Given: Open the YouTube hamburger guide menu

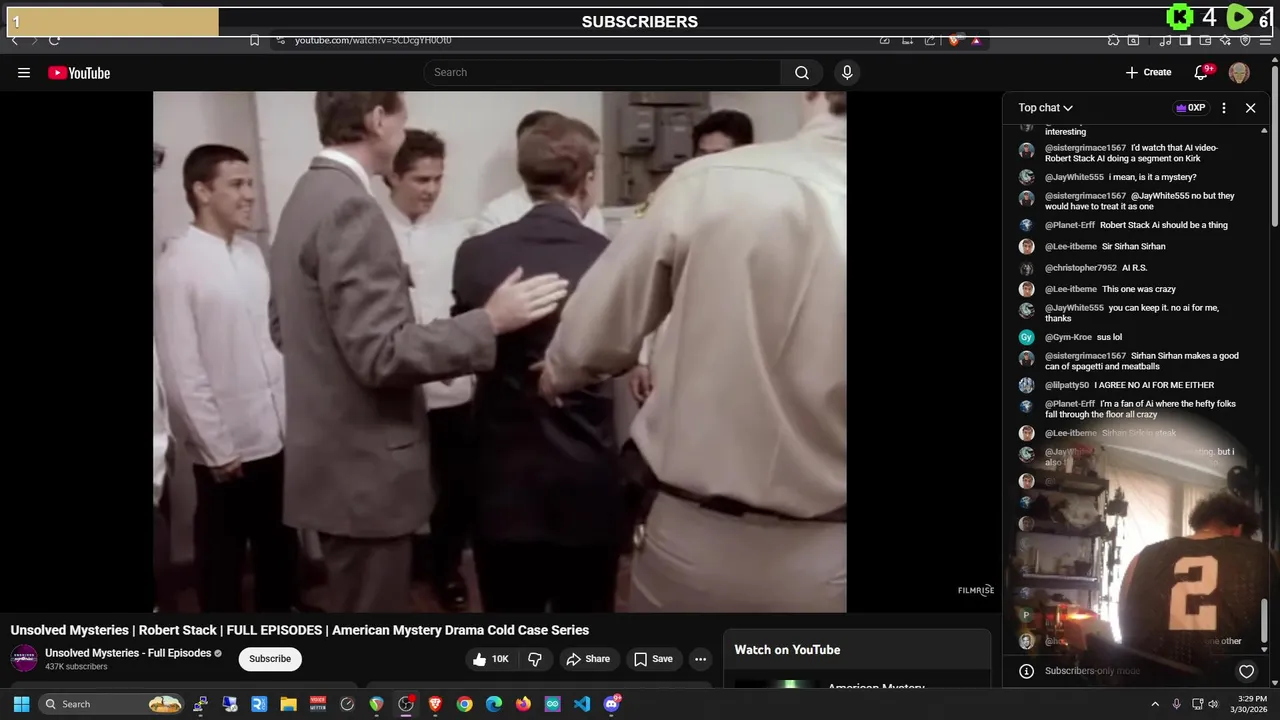Looking at the screenshot, I should pos(24,73).
